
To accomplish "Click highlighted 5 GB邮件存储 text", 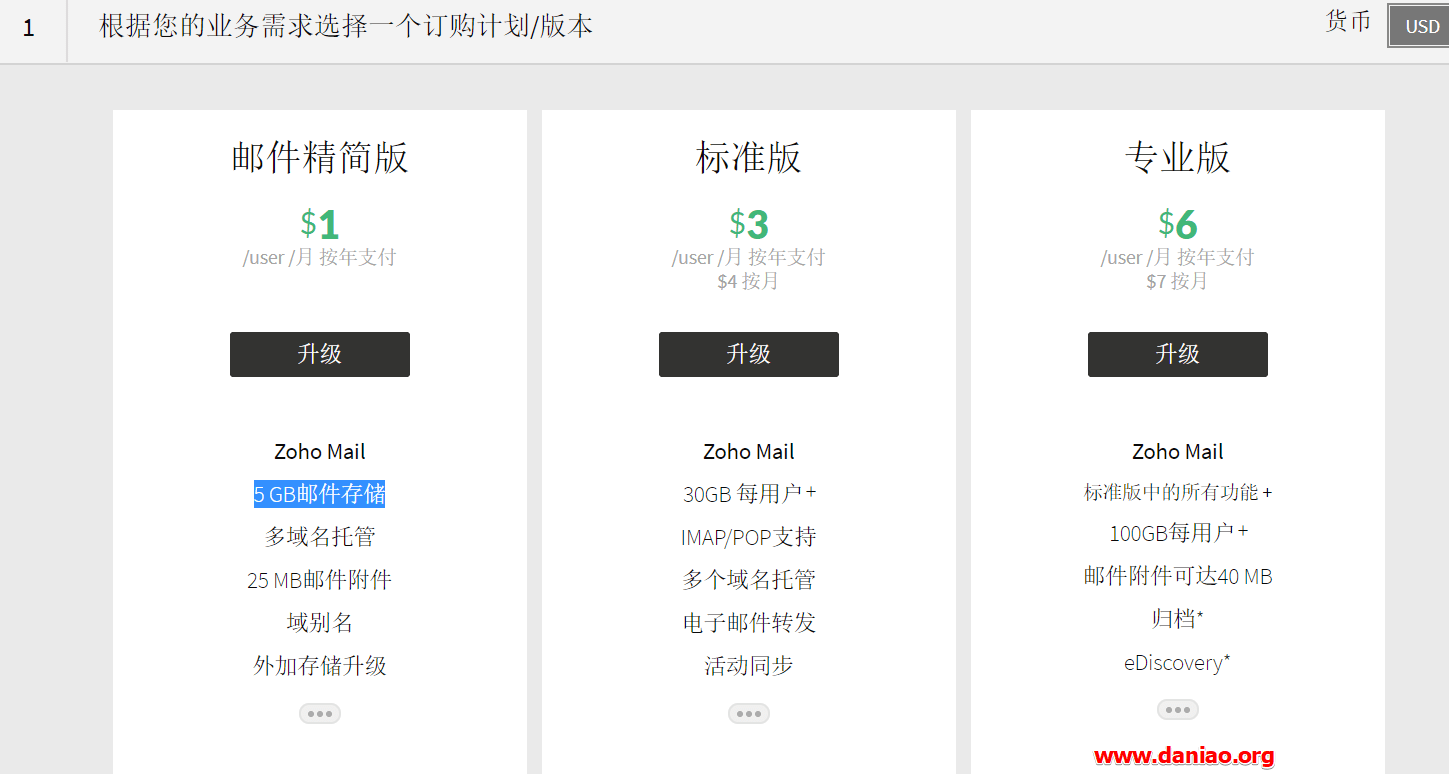I will [x=320, y=494].
